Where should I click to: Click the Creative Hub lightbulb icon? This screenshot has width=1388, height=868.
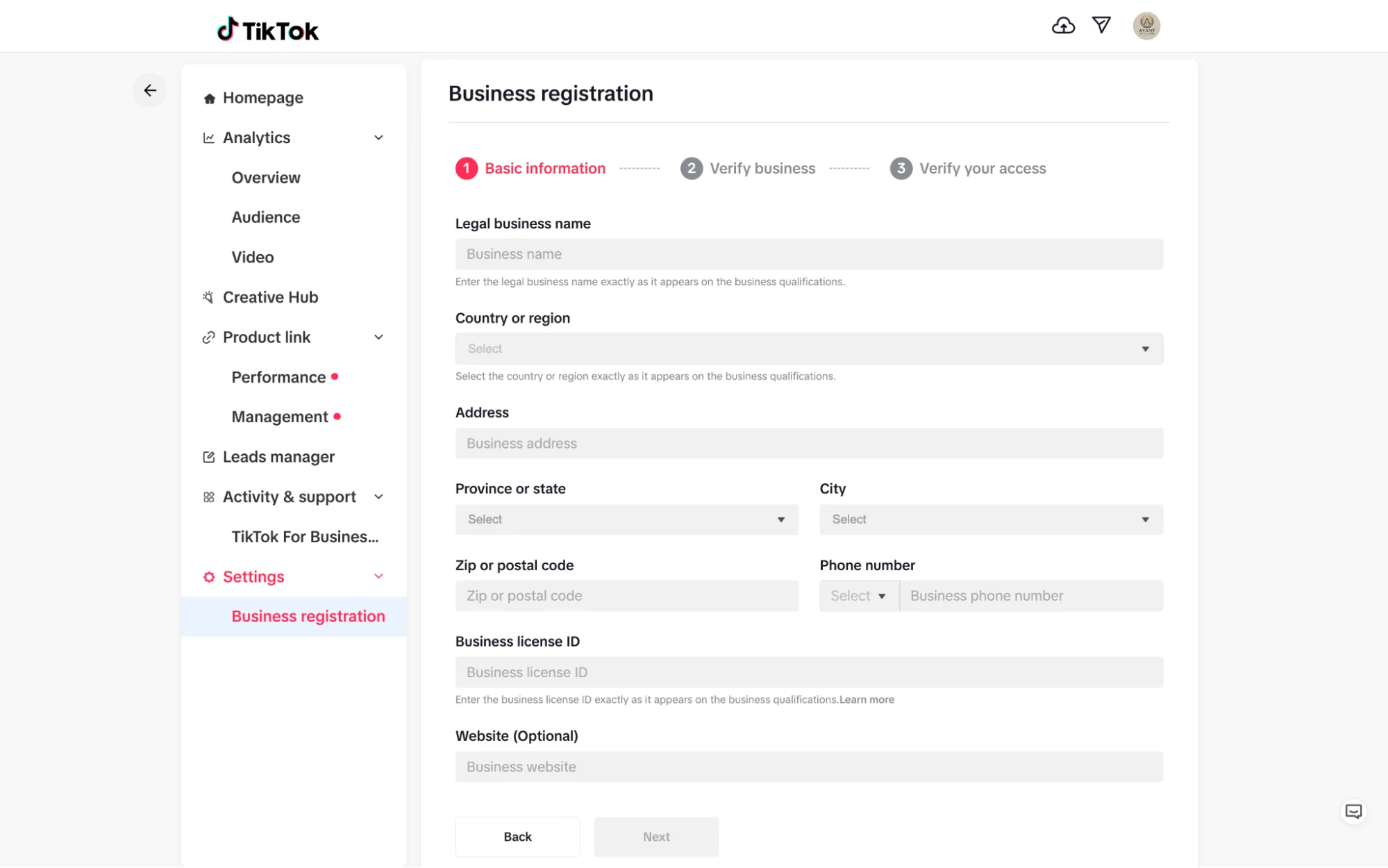click(x=208, y=297)
